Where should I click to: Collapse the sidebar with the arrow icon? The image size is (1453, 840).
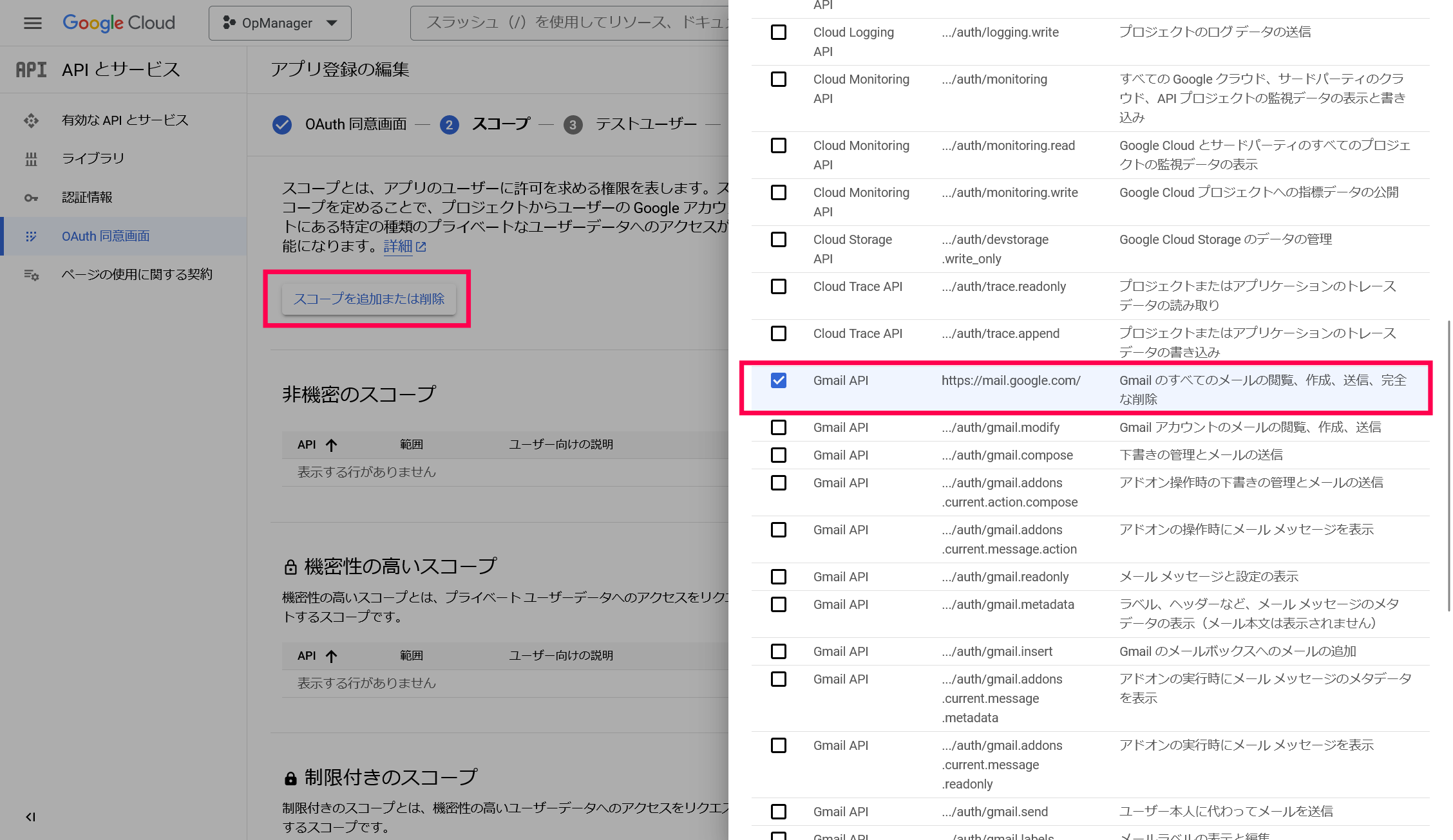[x=30, y=816]
